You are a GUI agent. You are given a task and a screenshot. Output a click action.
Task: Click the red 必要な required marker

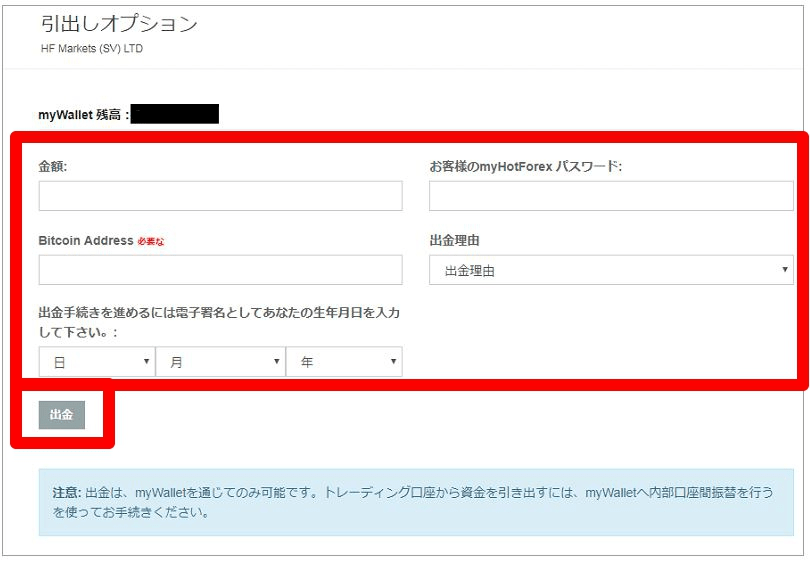tap(150, 242)
